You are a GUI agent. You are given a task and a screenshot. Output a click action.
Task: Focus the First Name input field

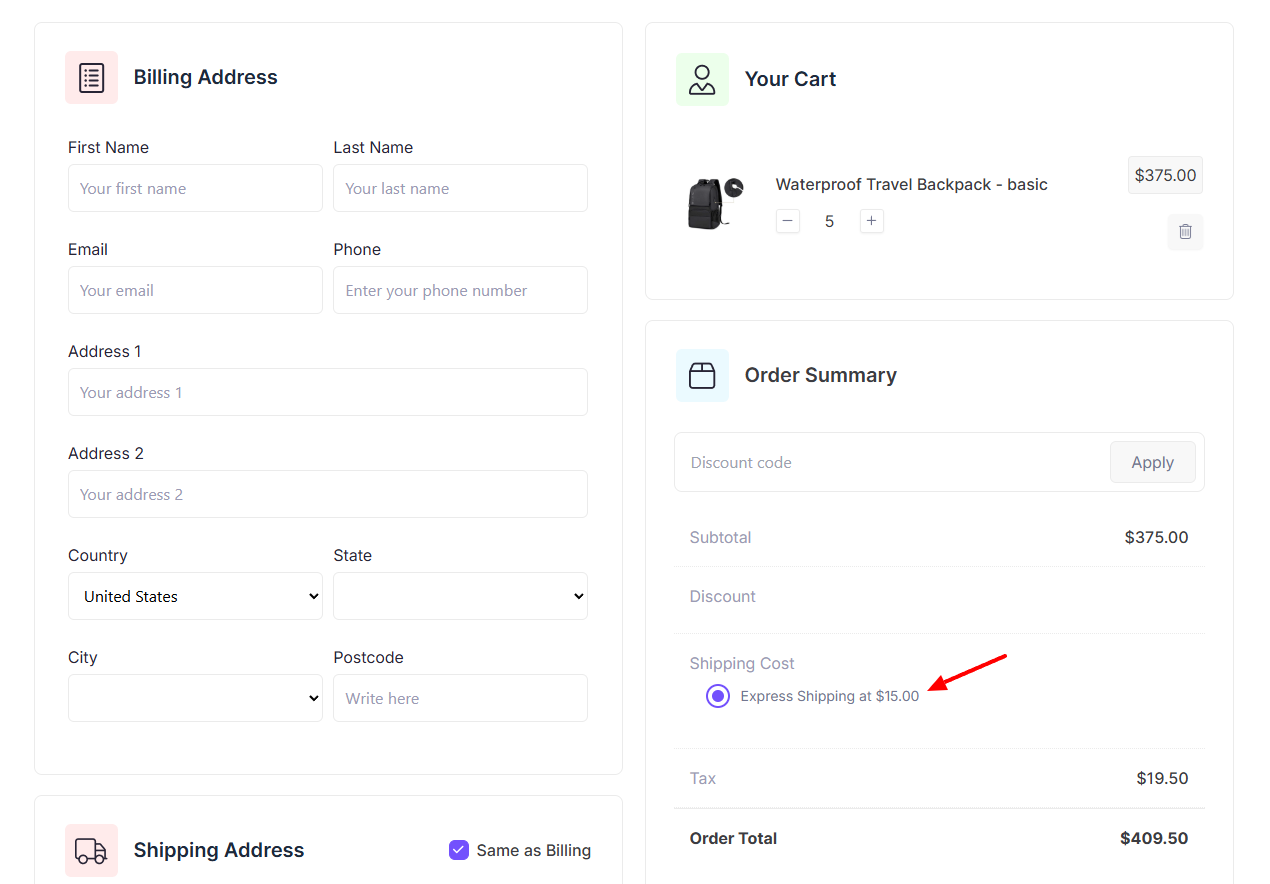point(195,188)
